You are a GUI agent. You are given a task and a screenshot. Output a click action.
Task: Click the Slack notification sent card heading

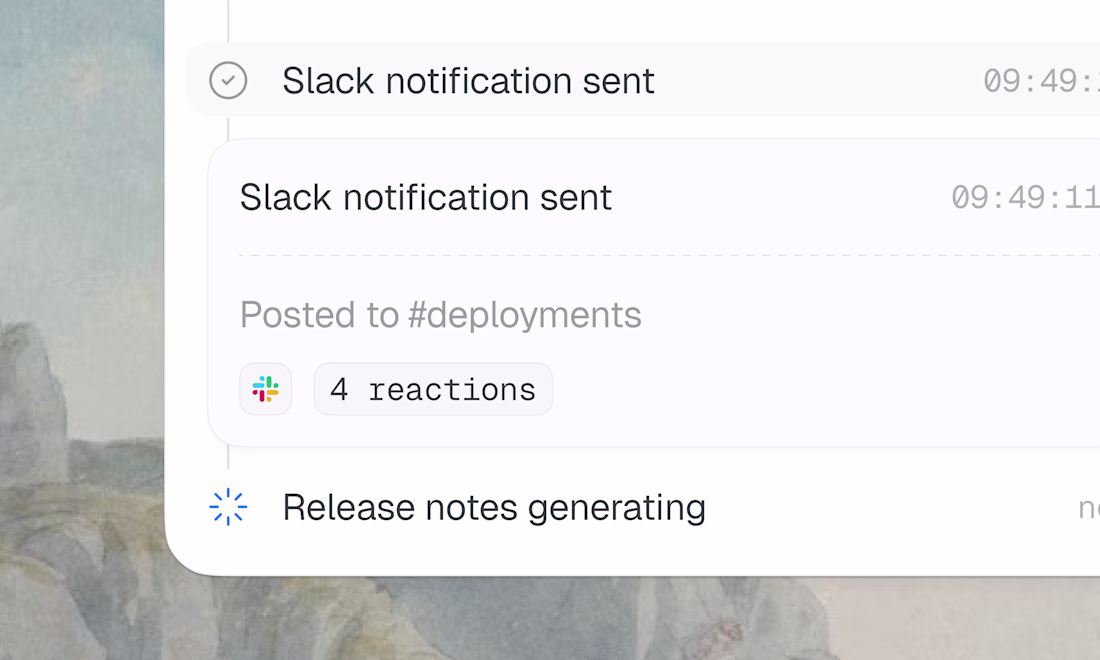[426, 197]
